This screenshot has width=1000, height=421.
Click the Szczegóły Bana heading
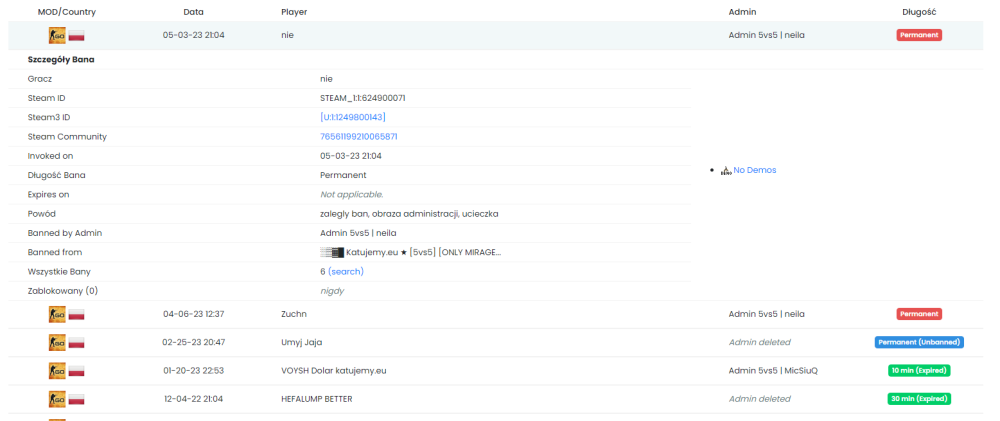pyautogui.click(x=61, y=60)
